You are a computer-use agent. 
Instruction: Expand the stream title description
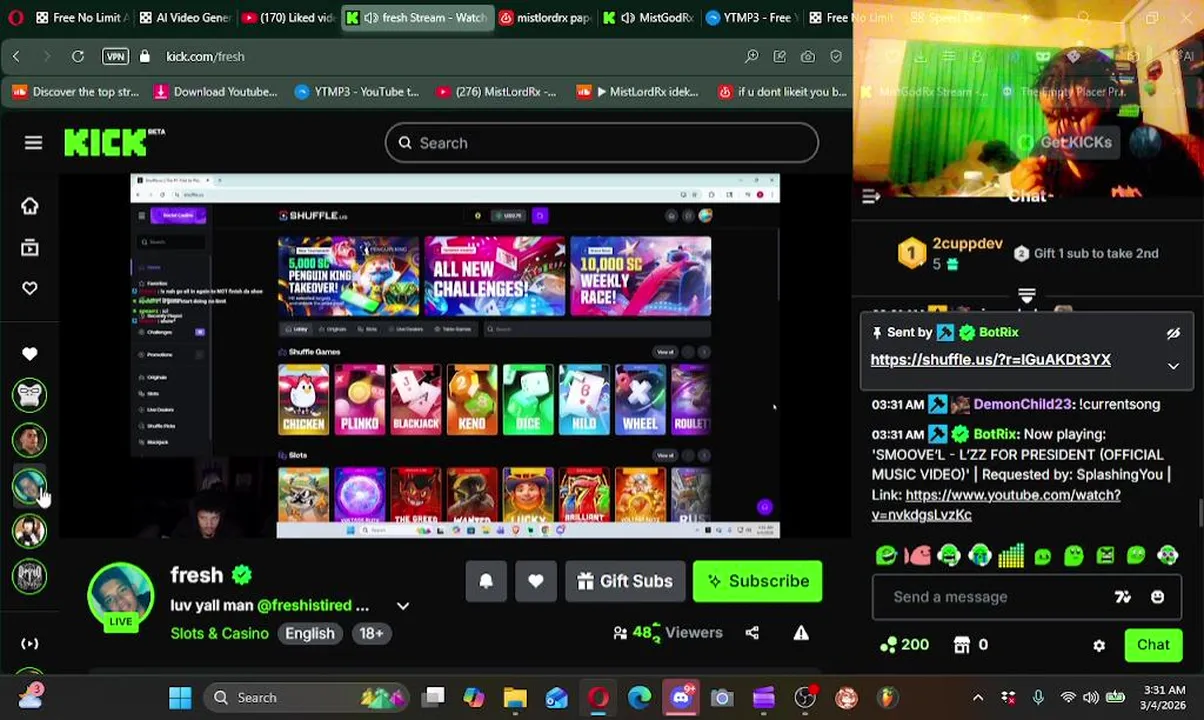(403, 606)
